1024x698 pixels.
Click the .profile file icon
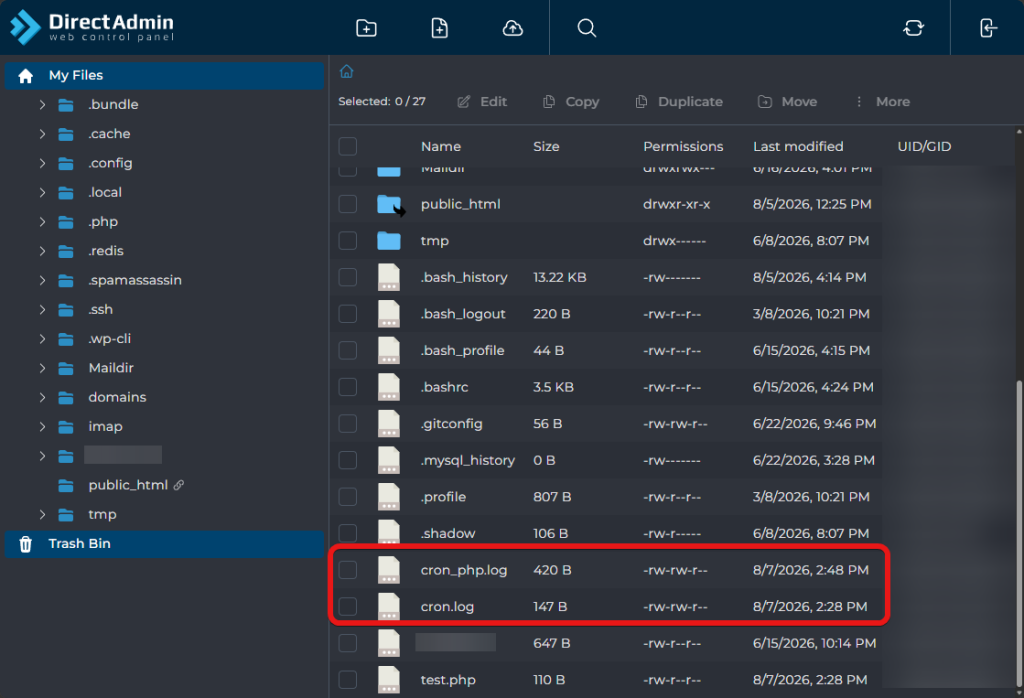[389, 497]
